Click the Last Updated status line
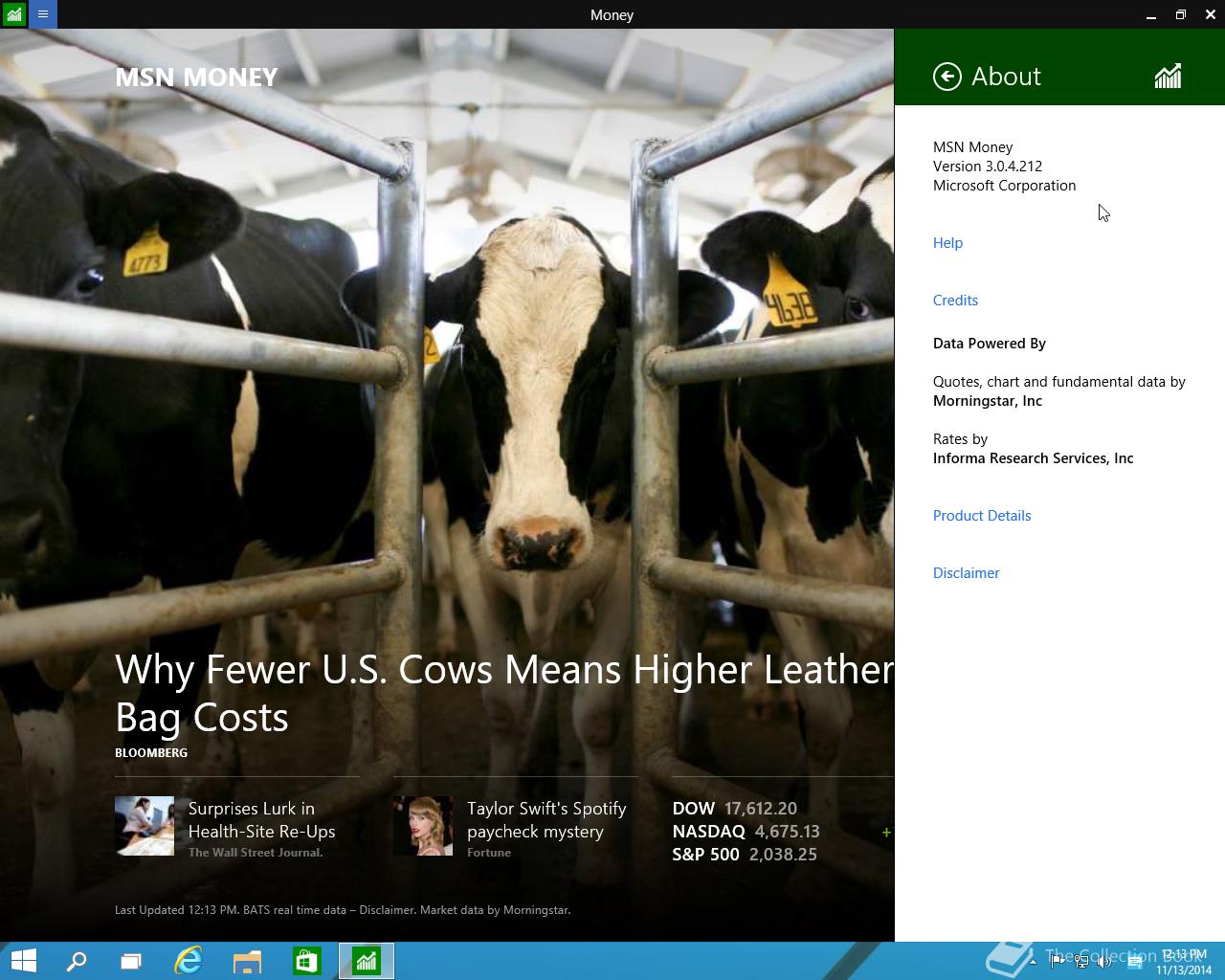Viewport: 1225px width, 980px height. click(x=343, y=910)
